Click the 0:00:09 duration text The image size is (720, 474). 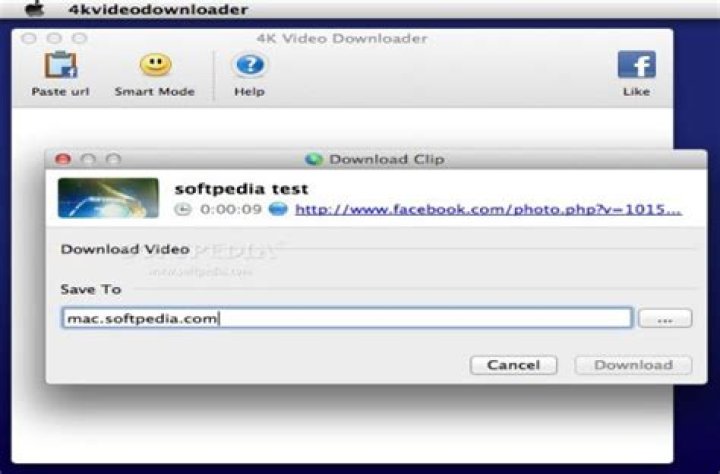click(x=231, y=209)
